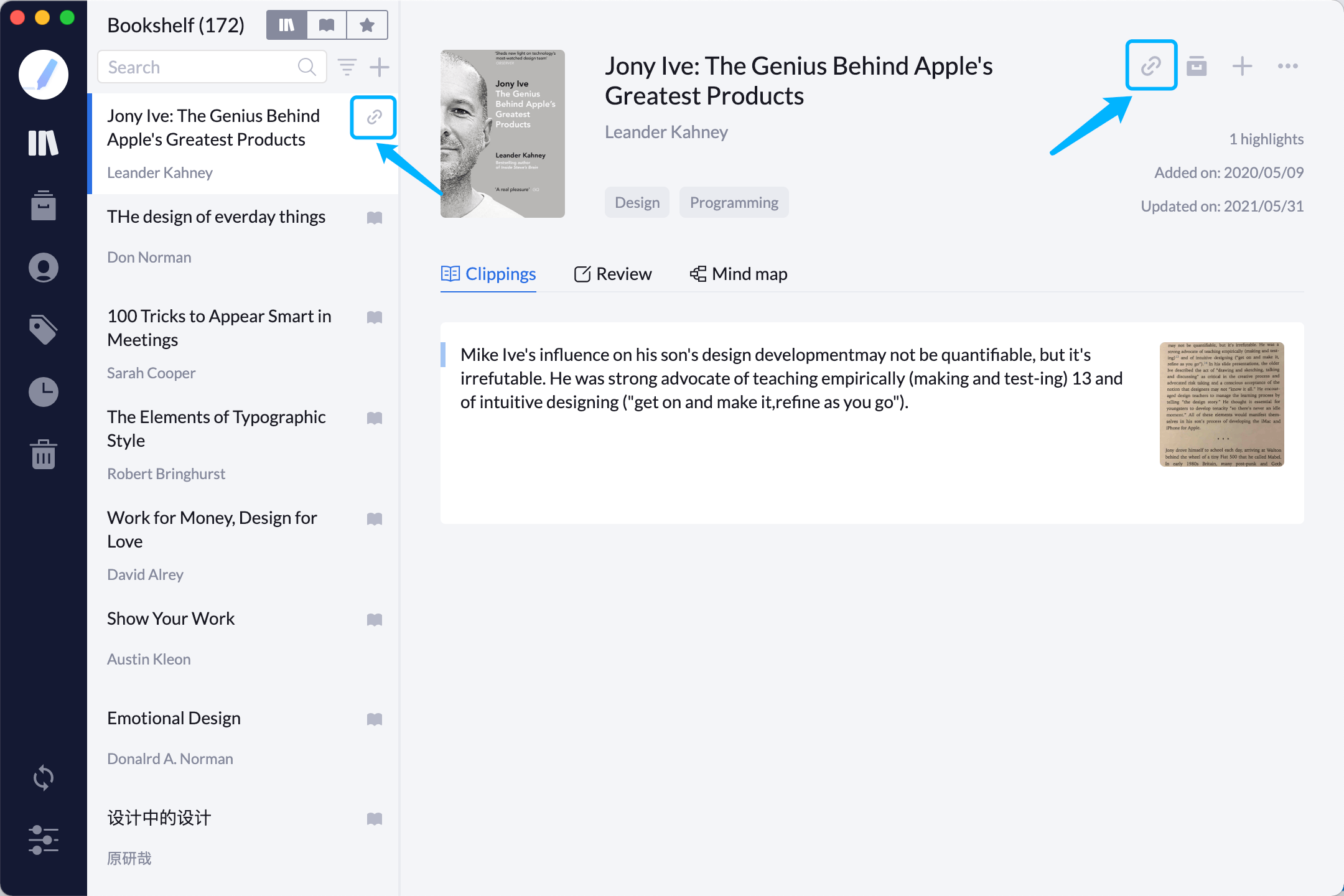Select Work for Money, Design for Love
The height and width of the screenshot is (896, 1344).
244,546
